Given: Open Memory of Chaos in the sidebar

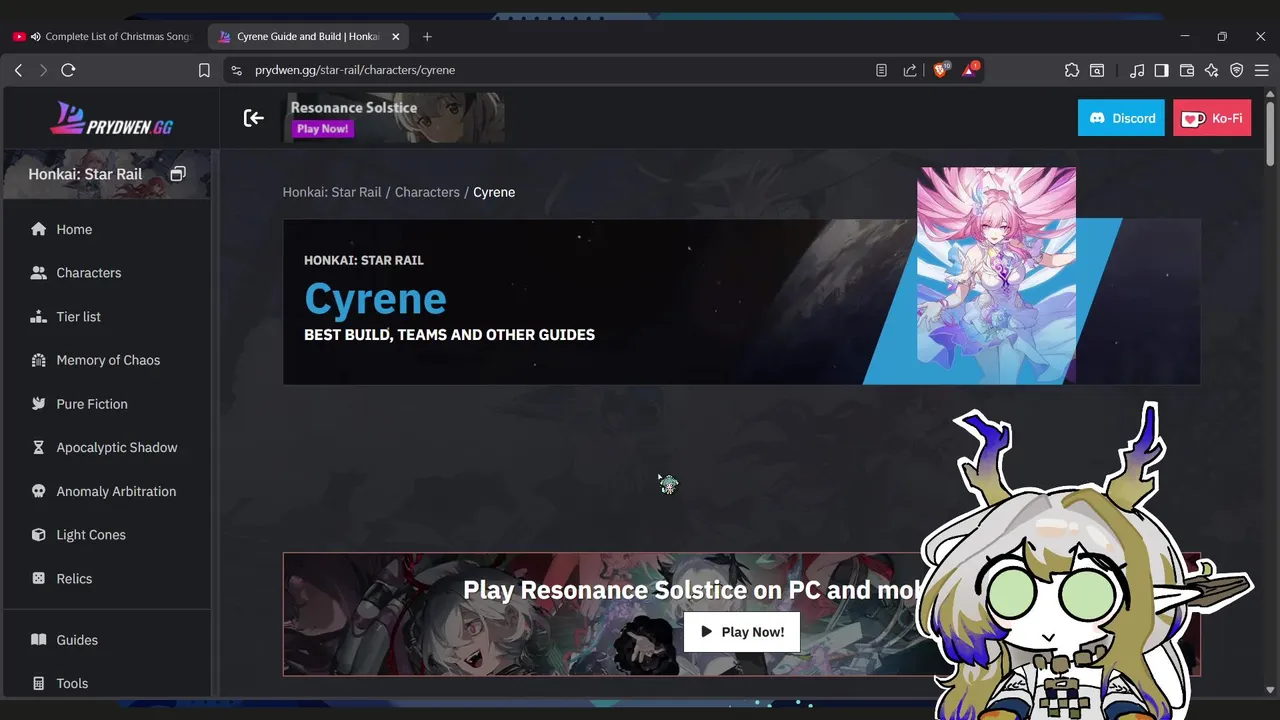Looking at the screenshot, I should 106,360.
